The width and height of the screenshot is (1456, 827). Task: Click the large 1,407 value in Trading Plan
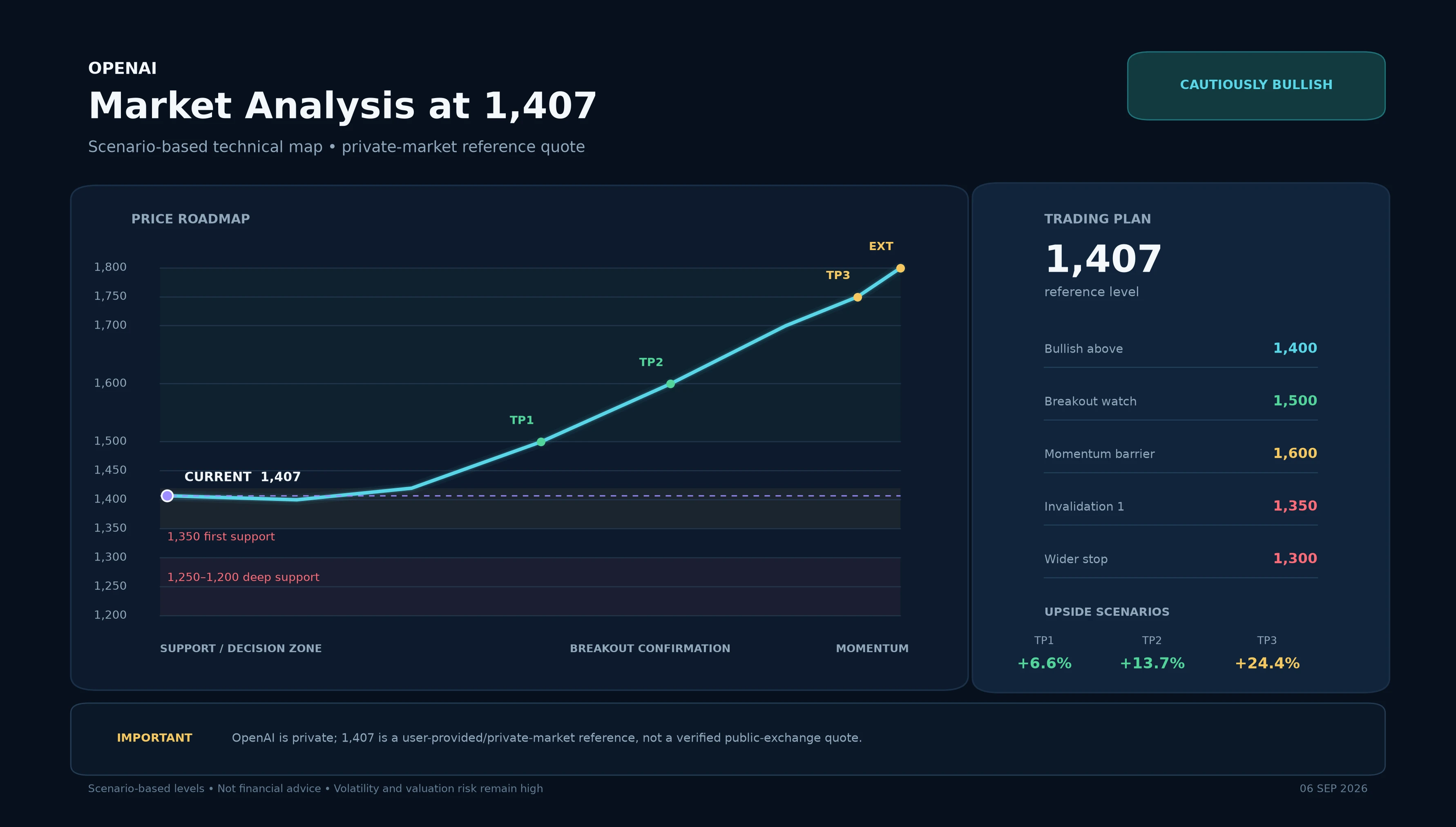pyautogui.click(x=1103, y=260)
